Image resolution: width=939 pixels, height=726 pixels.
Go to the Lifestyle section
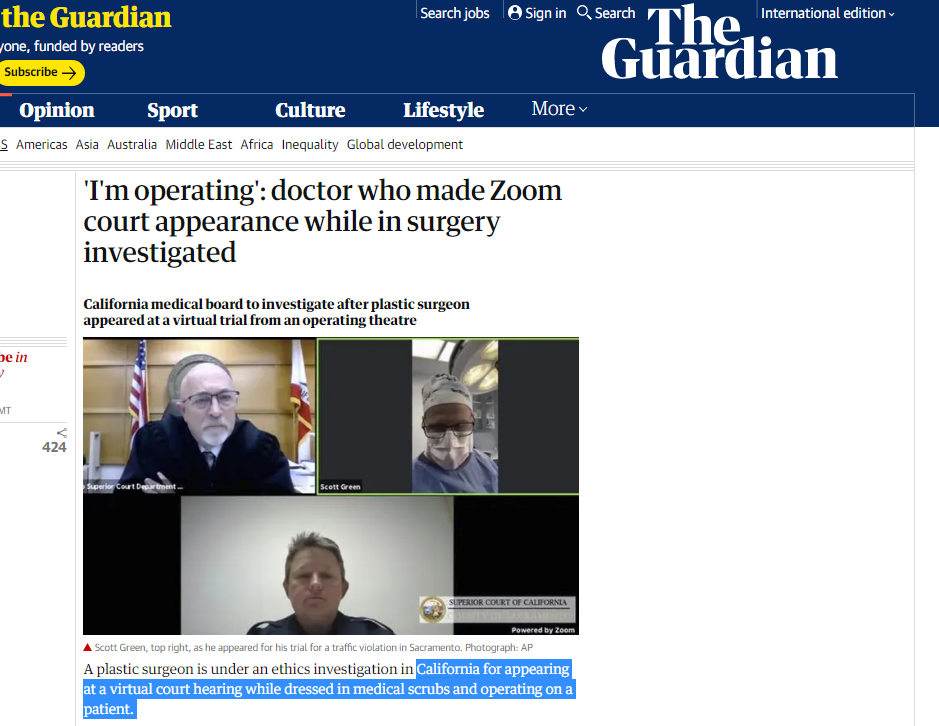pyautogui.click(x=443, y=110)
